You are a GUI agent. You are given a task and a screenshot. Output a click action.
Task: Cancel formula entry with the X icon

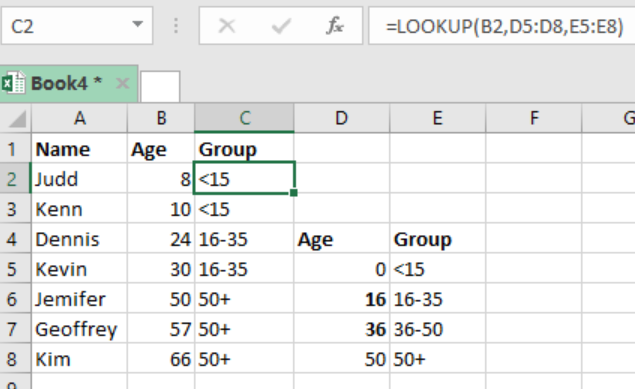227,26
